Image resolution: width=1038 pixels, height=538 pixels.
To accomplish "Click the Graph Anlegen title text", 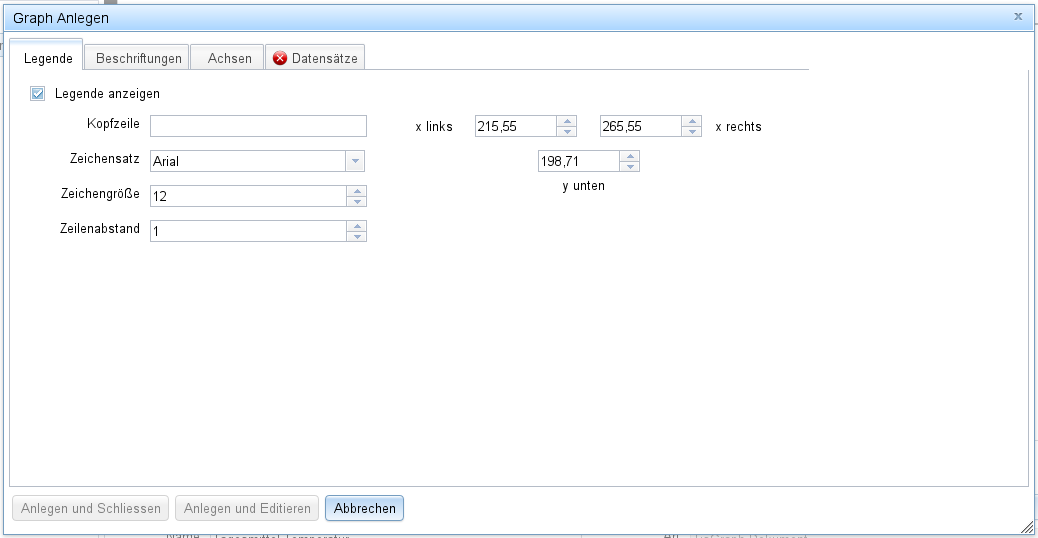I will click(61, 18).
